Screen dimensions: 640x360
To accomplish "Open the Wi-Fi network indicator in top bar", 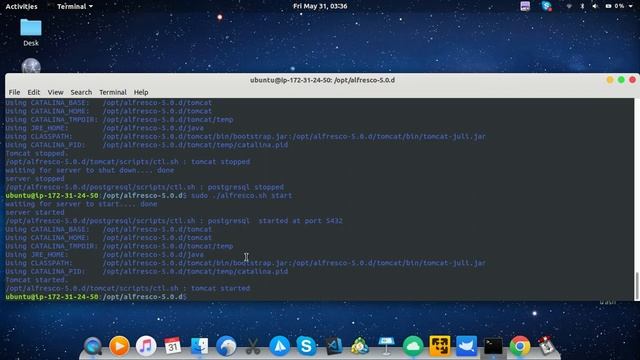I will point(569,6).
